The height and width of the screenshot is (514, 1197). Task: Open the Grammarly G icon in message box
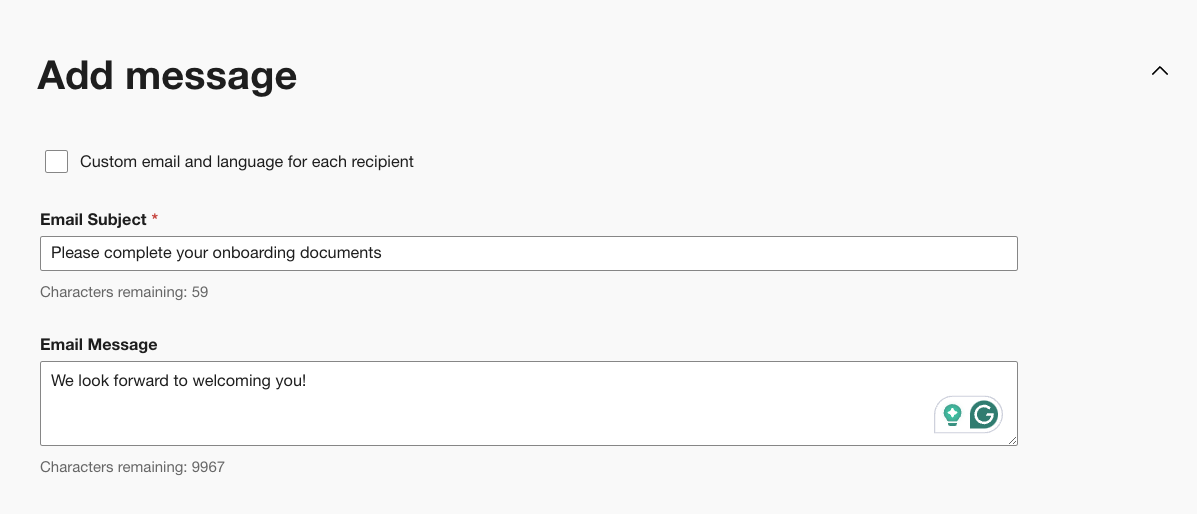(x=984, y=414)
